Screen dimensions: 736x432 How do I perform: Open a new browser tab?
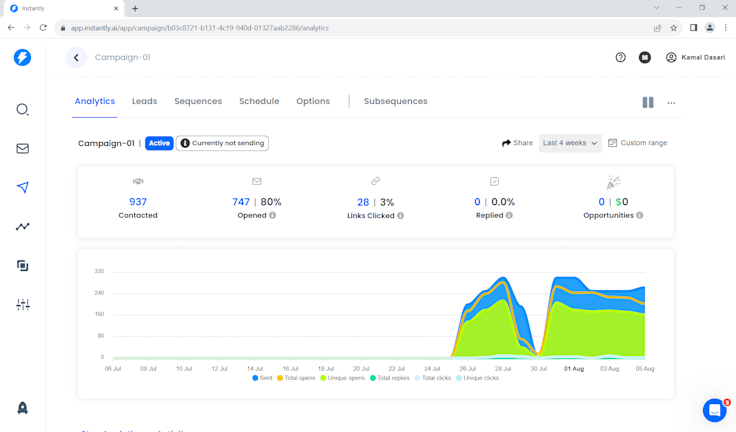point(135,8)
